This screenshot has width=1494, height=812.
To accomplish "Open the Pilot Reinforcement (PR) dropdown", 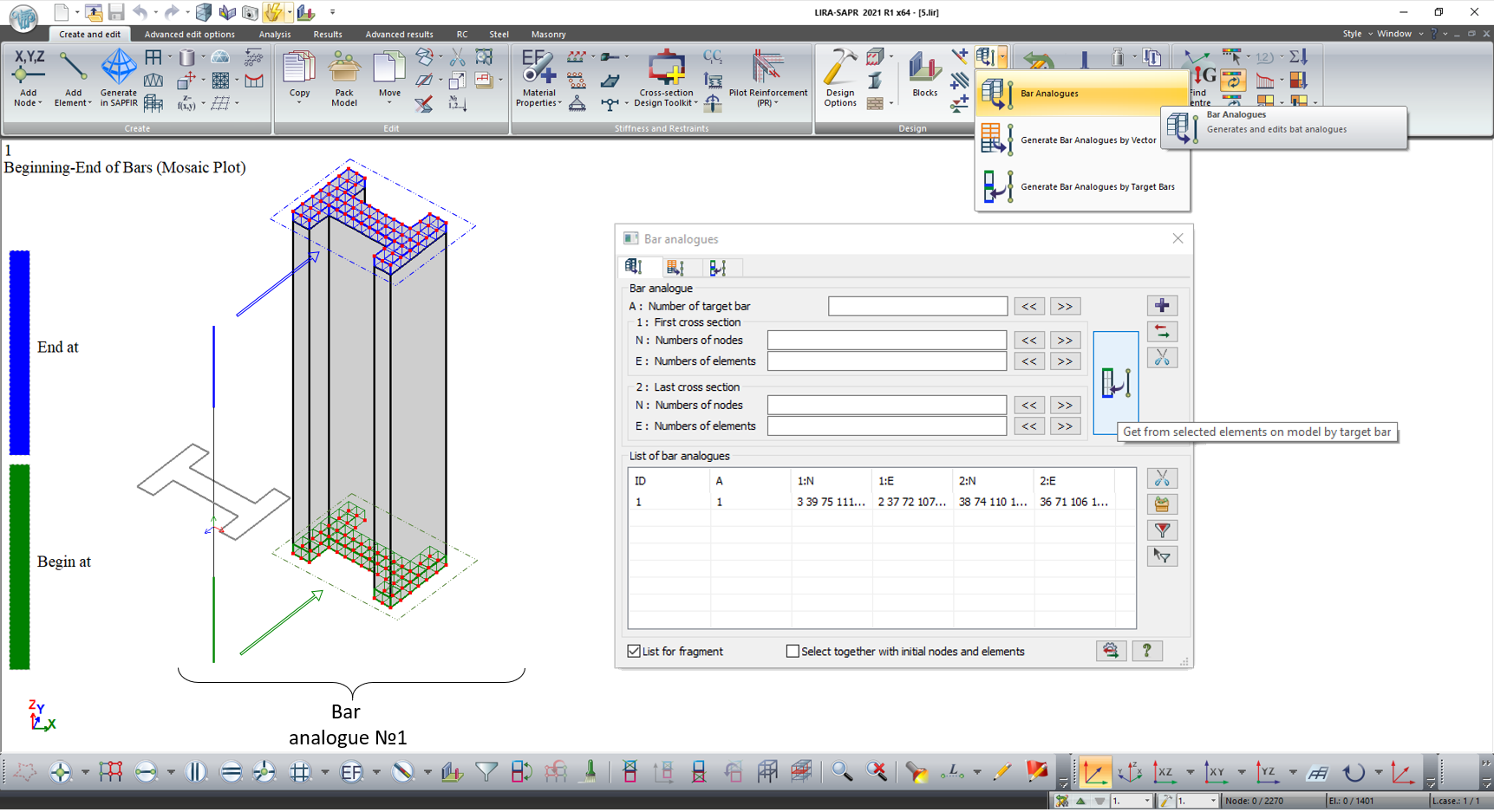I will click(775, 103).
